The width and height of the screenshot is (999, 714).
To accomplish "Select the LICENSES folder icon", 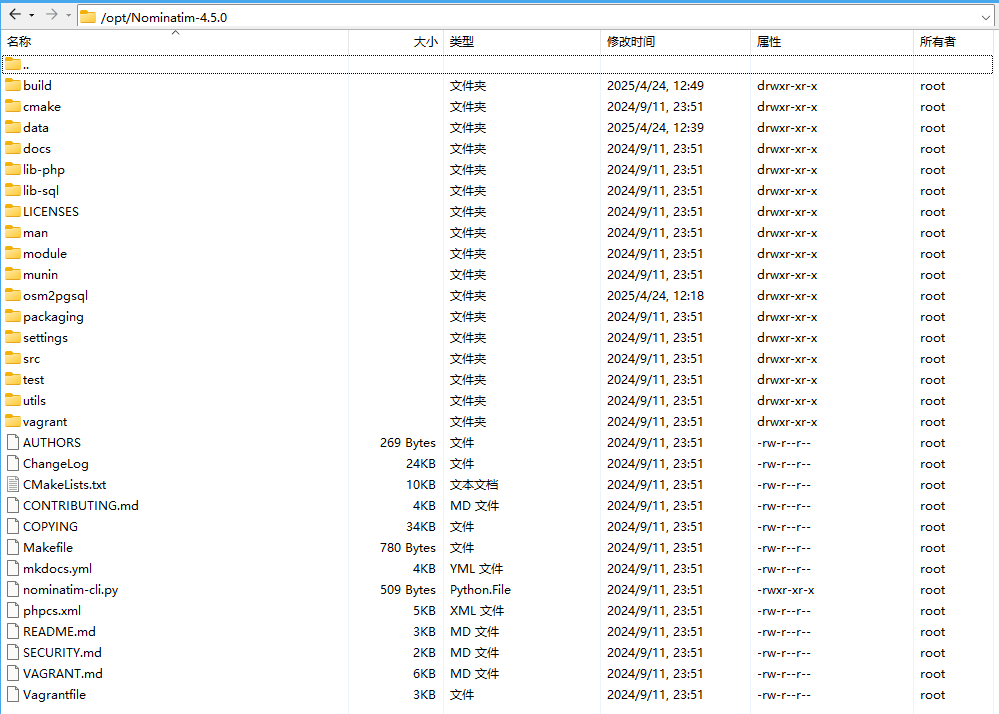I will tap(13, 211).
